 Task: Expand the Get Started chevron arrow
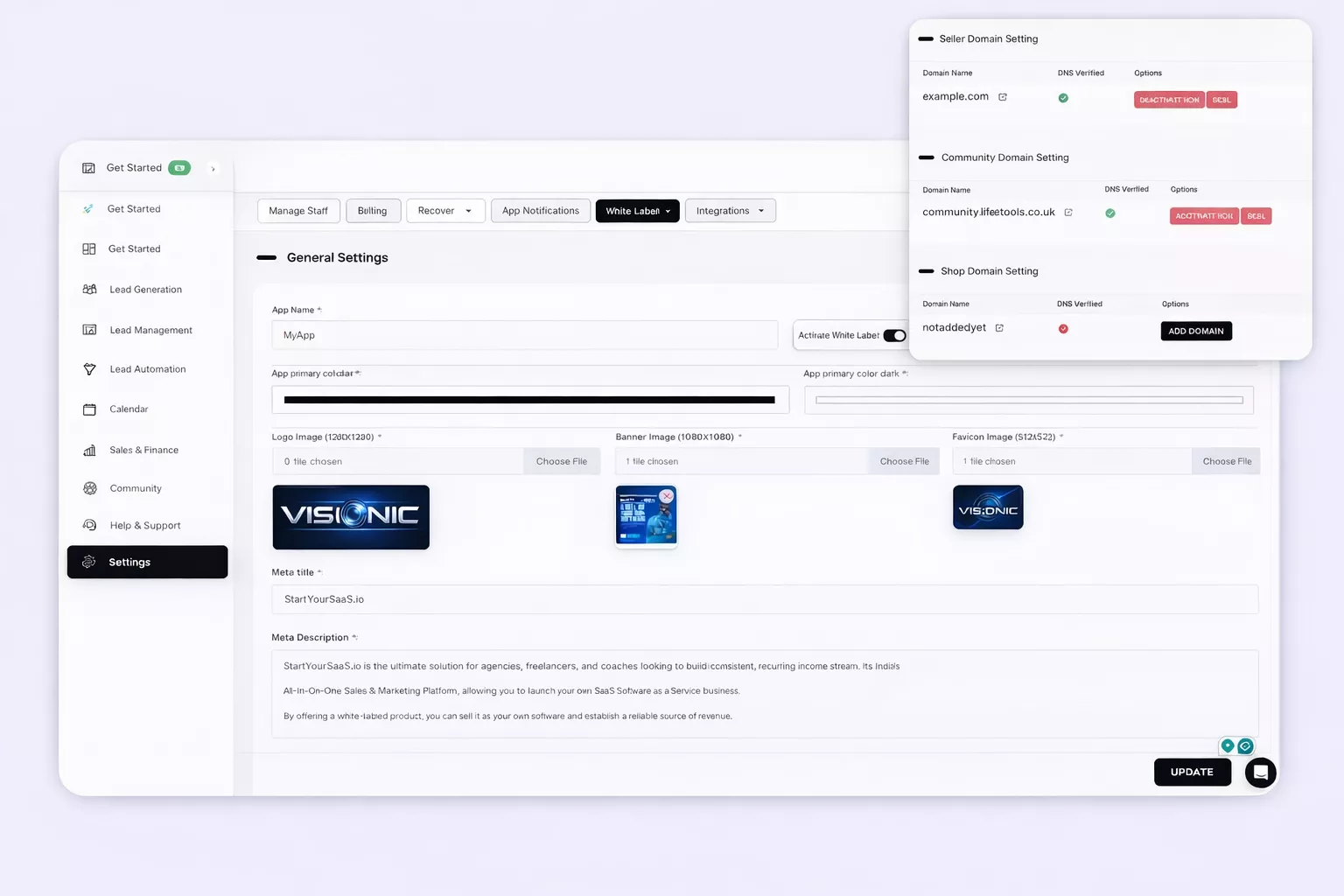point(213,169)
